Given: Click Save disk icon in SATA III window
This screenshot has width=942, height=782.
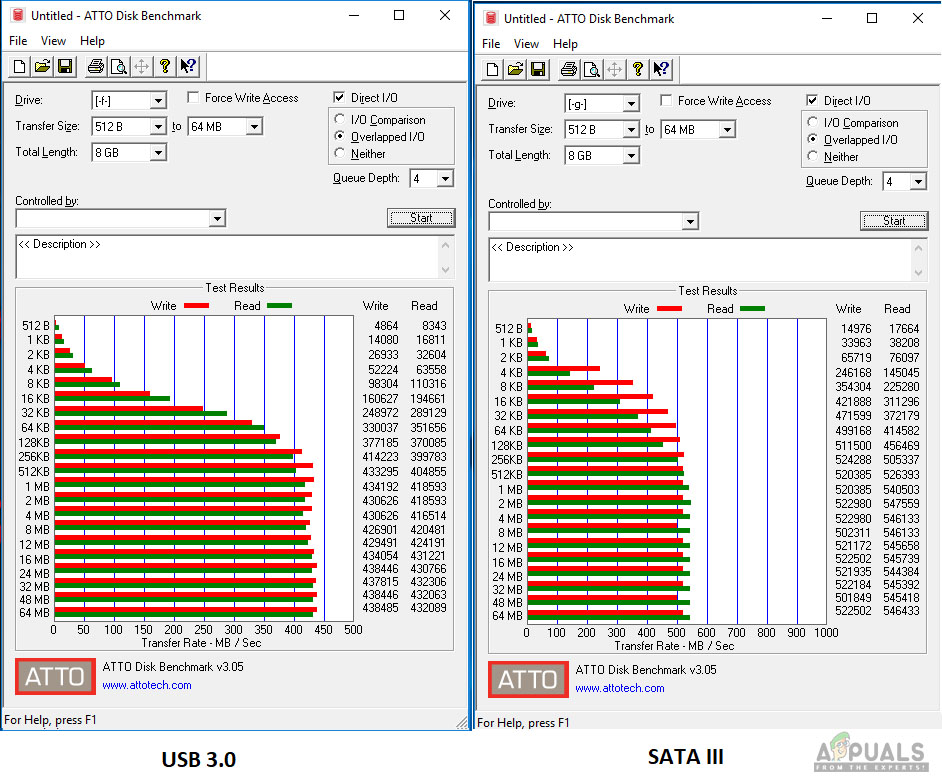Looking at the screenshot, I should click(x=538, y=69).
